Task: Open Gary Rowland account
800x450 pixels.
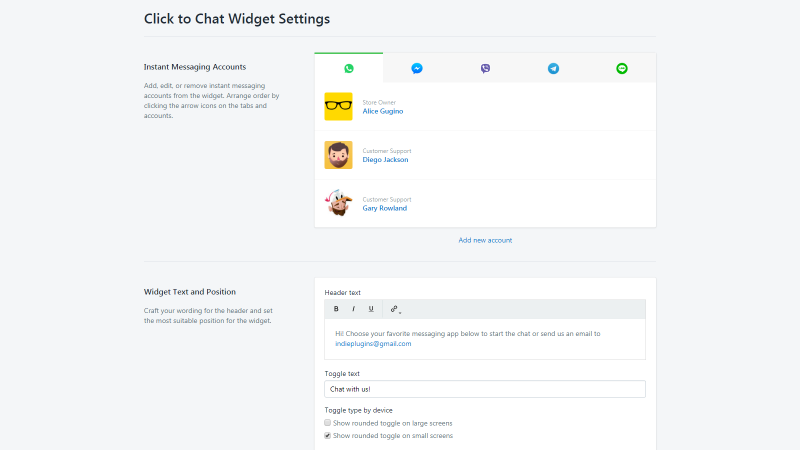Action: 385,208
